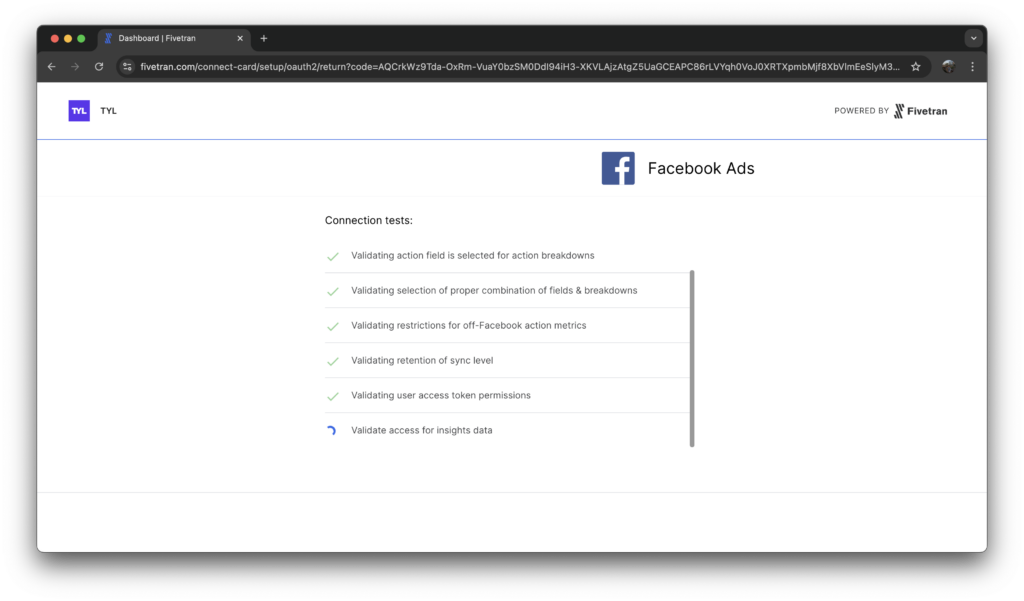Expand the tab search dropdown arrow

tap(973, 38)
